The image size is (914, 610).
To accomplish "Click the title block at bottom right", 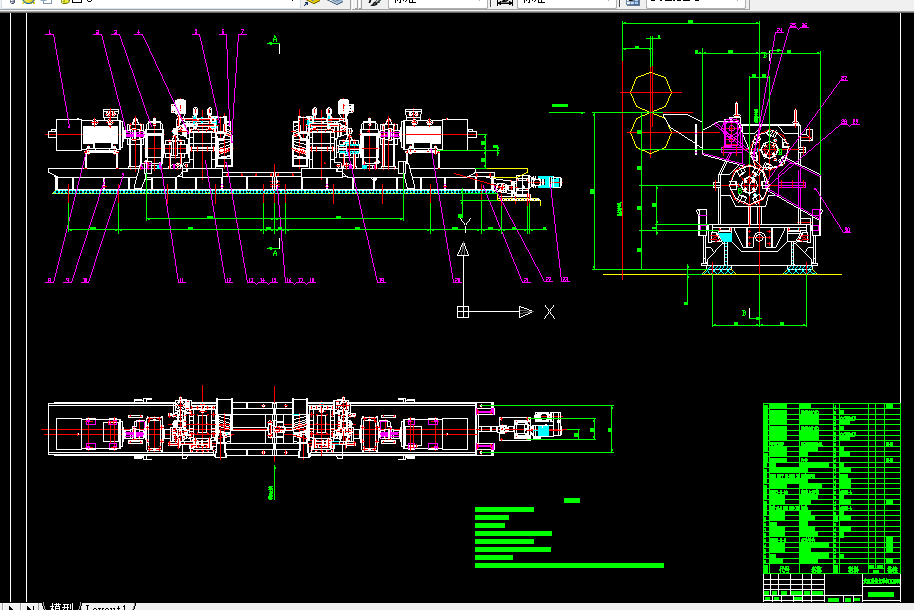I will (831, 588).
